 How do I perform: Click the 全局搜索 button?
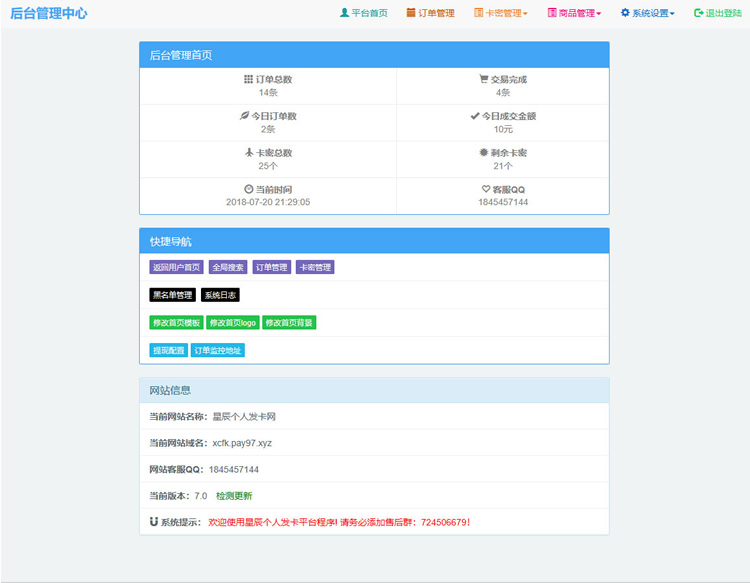click(x=228, y=268)
